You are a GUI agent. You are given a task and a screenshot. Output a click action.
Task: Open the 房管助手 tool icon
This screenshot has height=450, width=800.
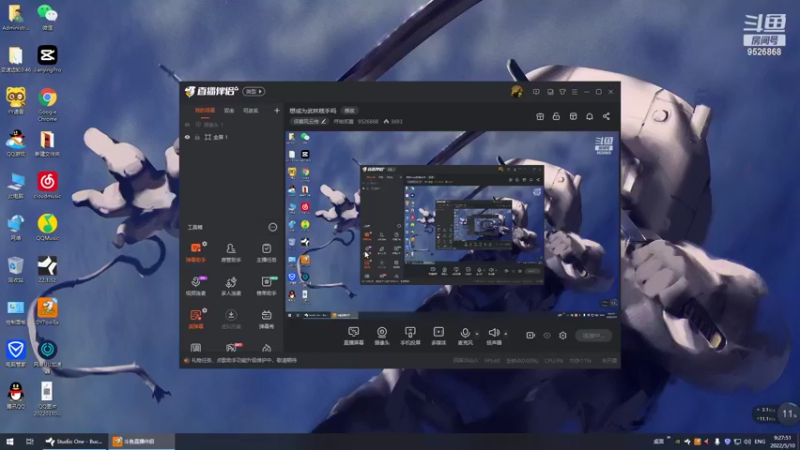[x=231, y=252]
